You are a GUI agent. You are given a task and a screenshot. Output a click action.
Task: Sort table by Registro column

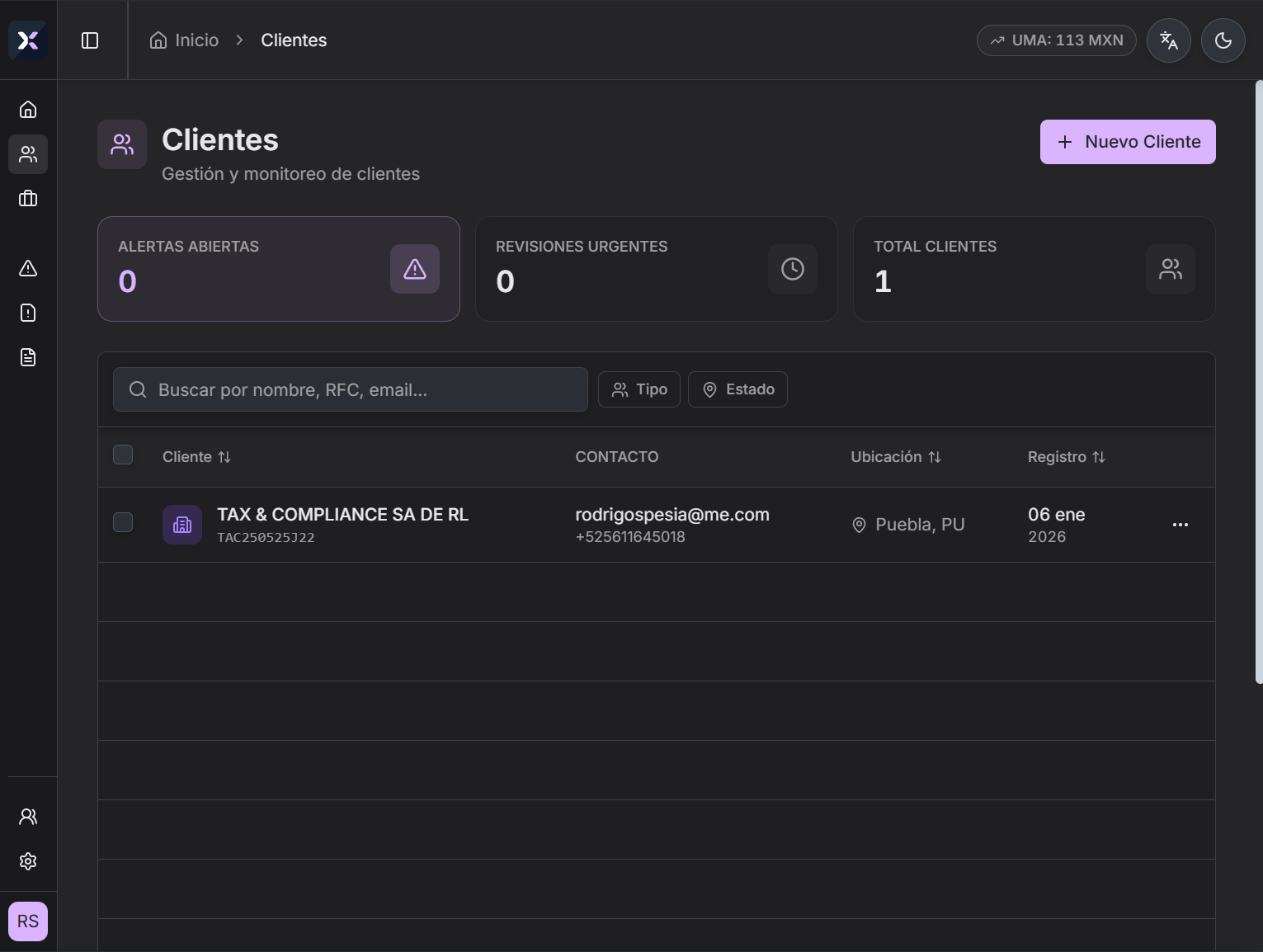1066,457
